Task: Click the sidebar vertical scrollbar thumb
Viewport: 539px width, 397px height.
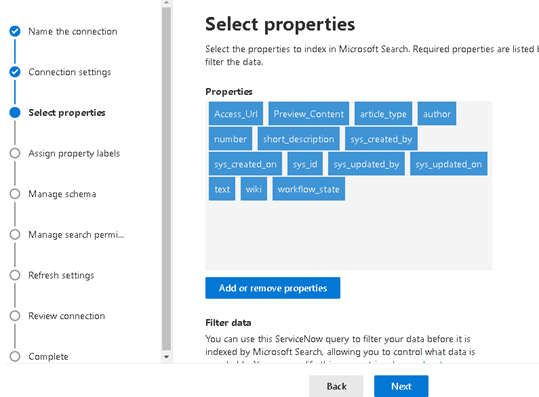Action: pos(166,179)
